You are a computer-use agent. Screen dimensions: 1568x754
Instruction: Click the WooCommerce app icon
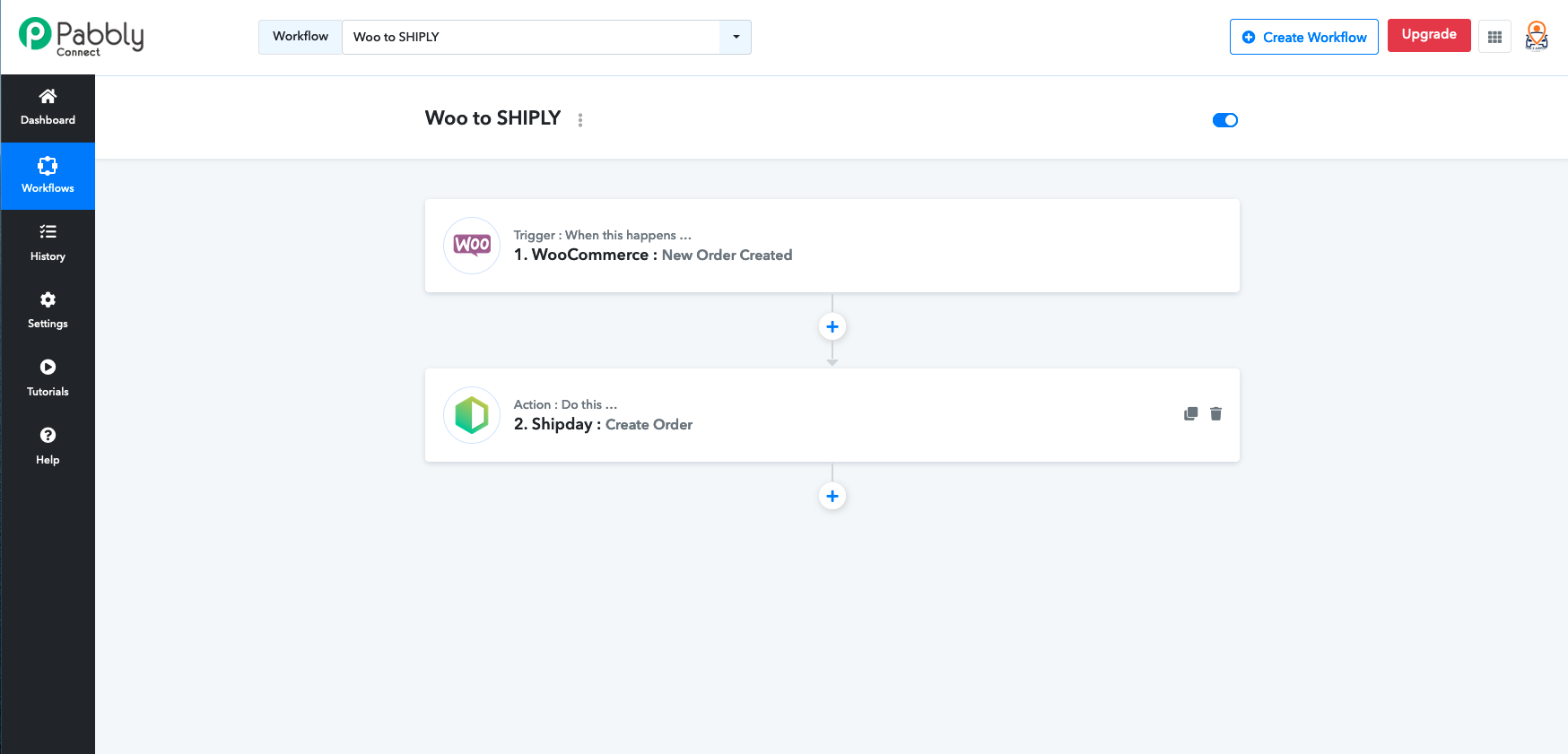point(472,246)
